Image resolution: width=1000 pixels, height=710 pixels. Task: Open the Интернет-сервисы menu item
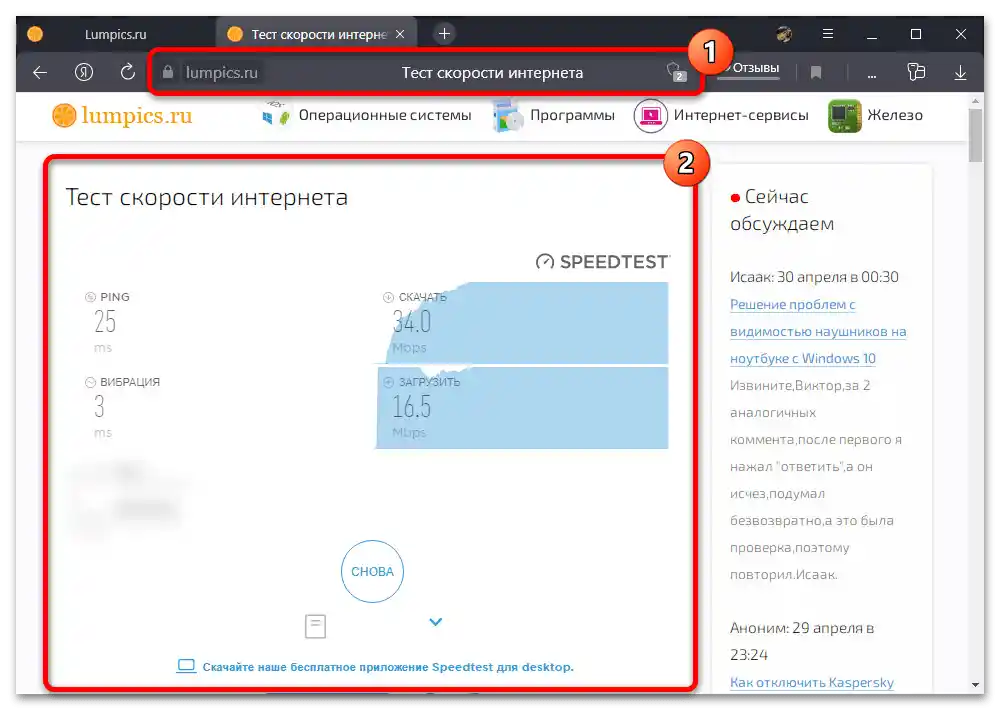click(740, 115)
